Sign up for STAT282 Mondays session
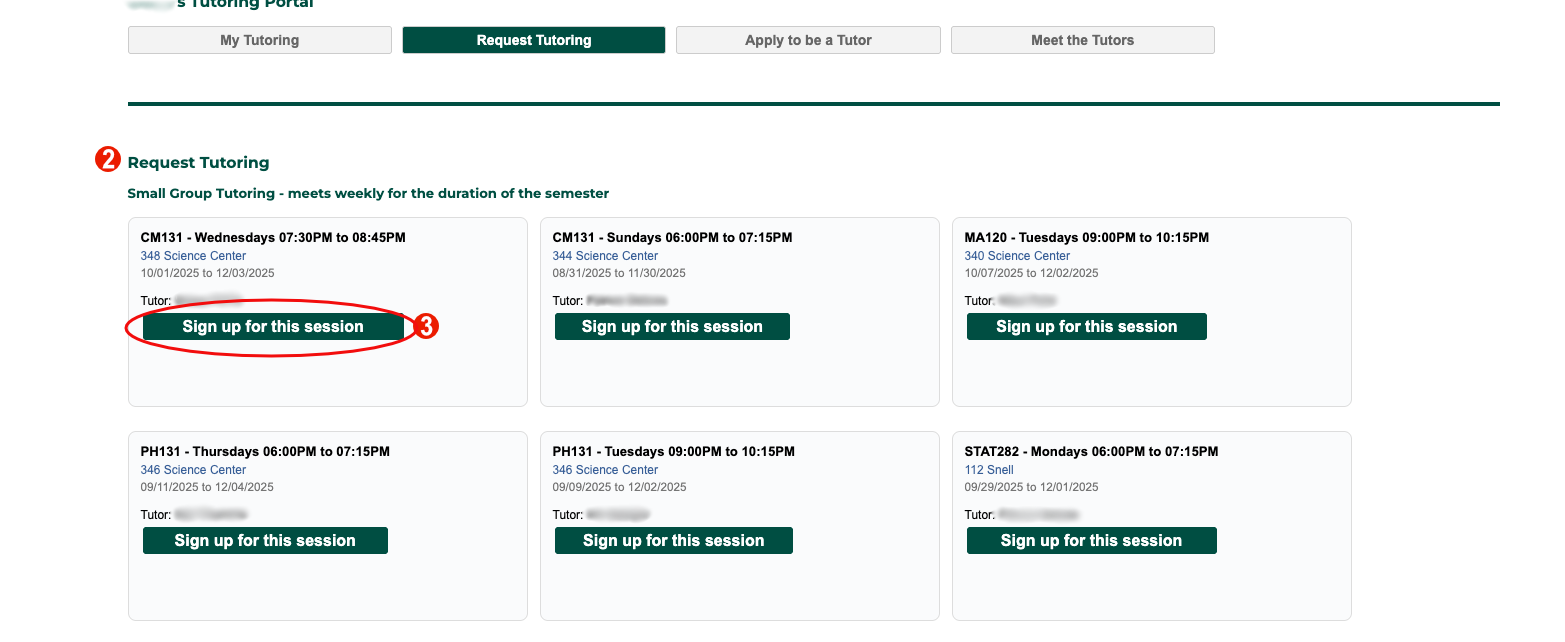The image size is (1565, 642). click(1091, 540)
